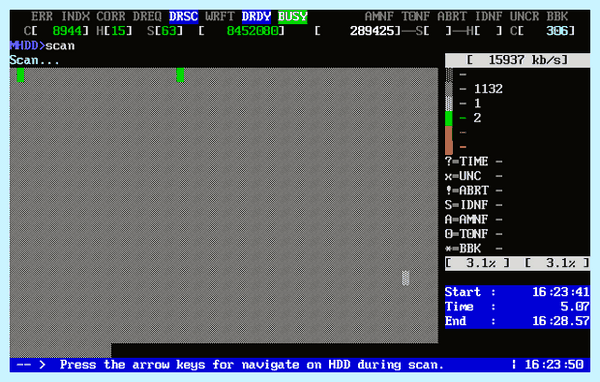
Task: Click the ABRT error flag in header
Action: click(x=452, y=16)
